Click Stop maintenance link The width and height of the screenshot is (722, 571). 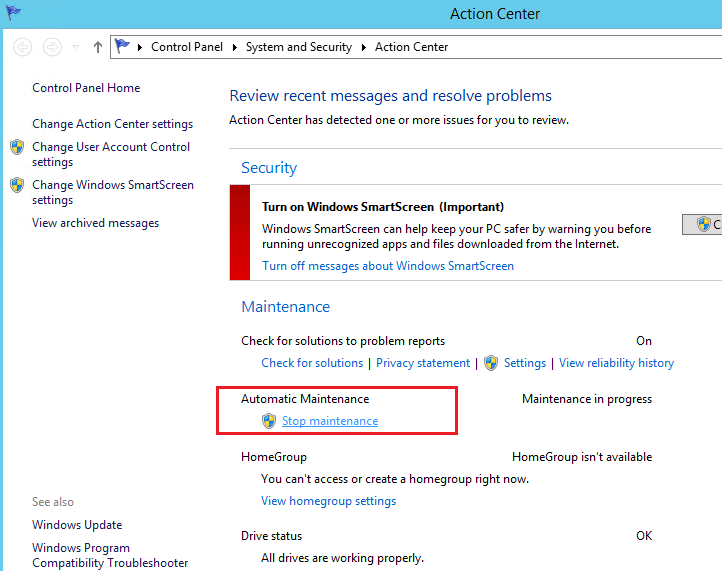330,421
